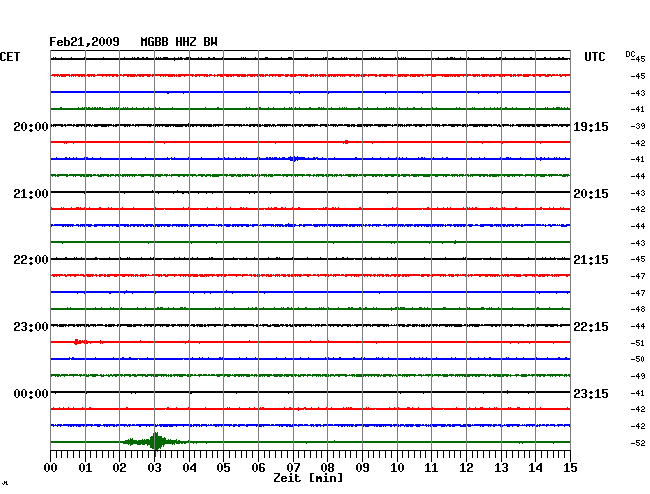Select the 22:00 CET time label

coord(31,260)
